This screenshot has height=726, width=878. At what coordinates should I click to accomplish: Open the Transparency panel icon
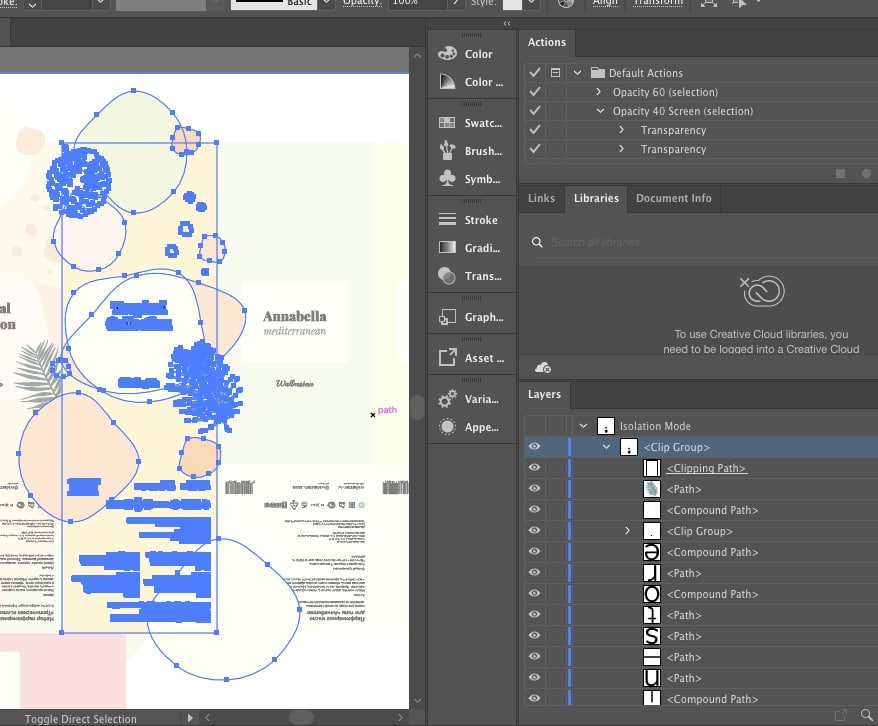coord(447,276)
